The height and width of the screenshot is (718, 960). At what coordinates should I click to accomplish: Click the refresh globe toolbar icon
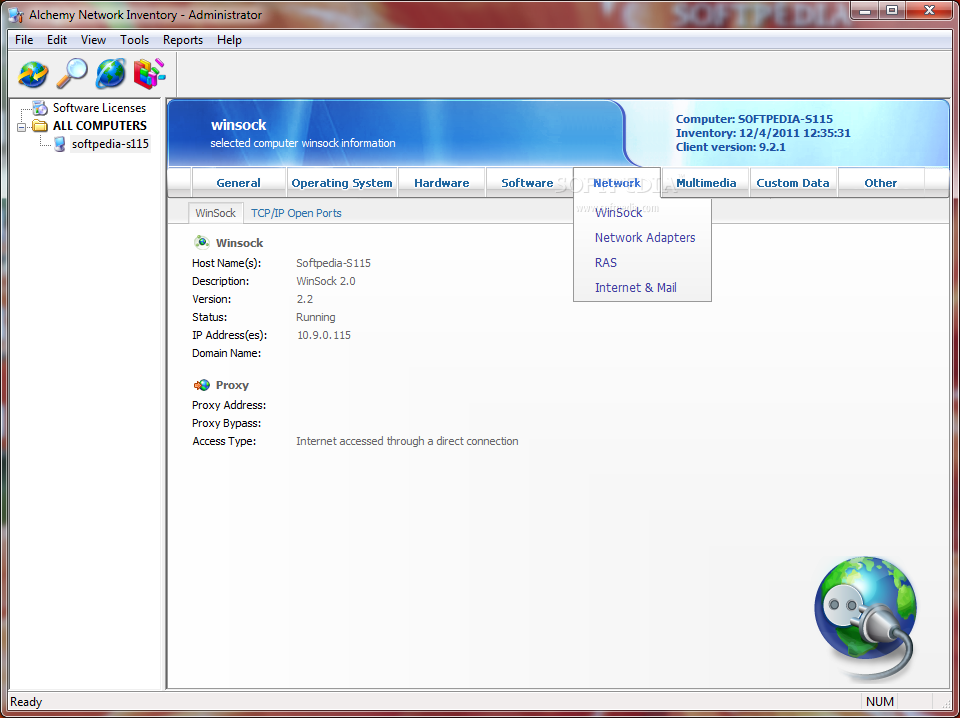tap(33, 73)
